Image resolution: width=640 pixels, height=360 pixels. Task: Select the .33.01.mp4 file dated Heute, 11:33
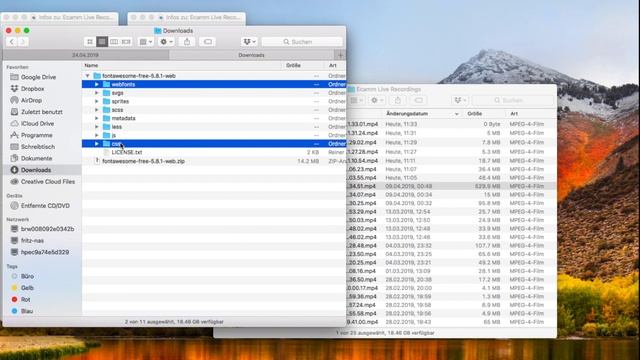(451, 124)
